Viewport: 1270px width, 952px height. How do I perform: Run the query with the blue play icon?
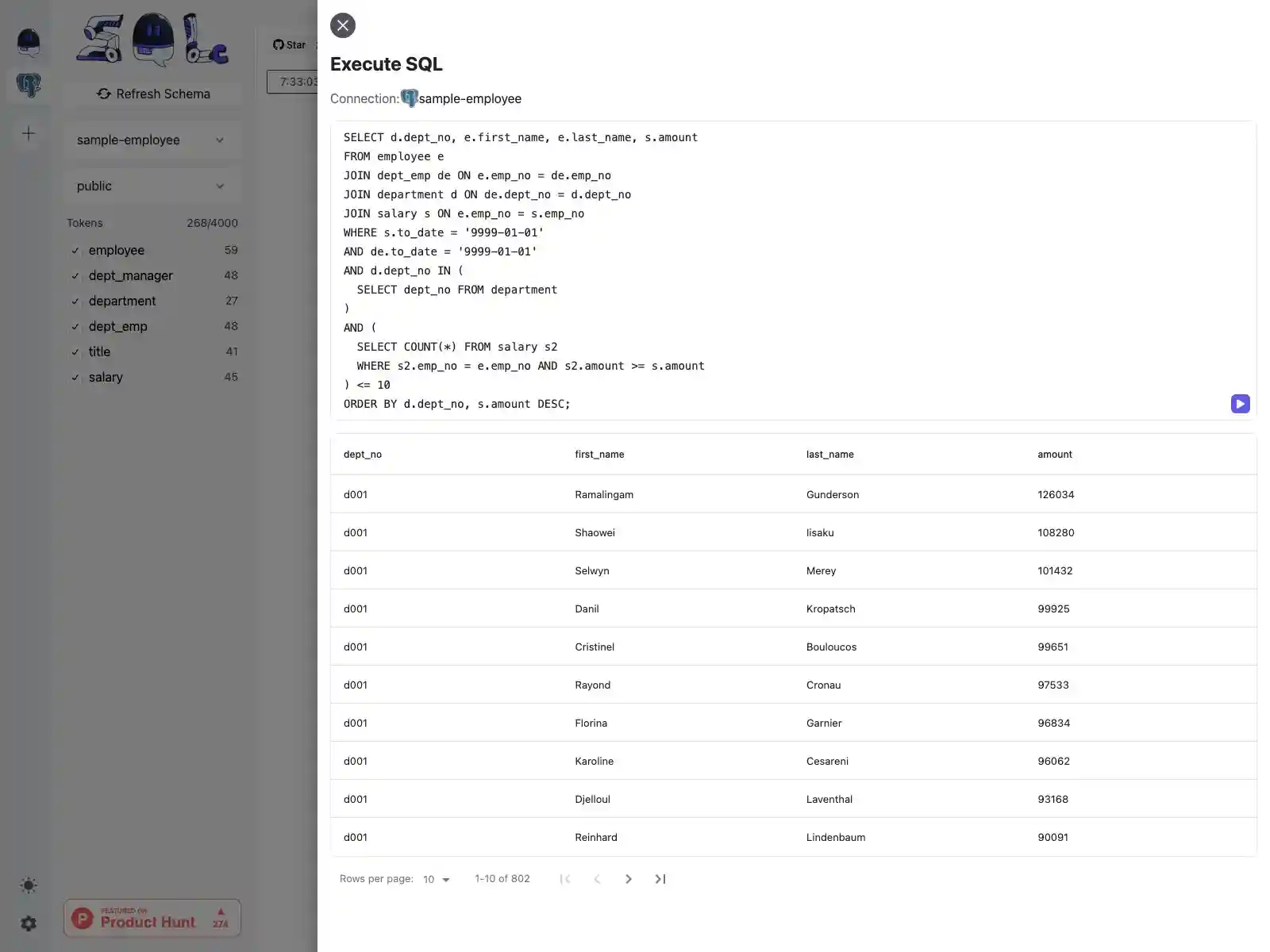[1241, 404]
